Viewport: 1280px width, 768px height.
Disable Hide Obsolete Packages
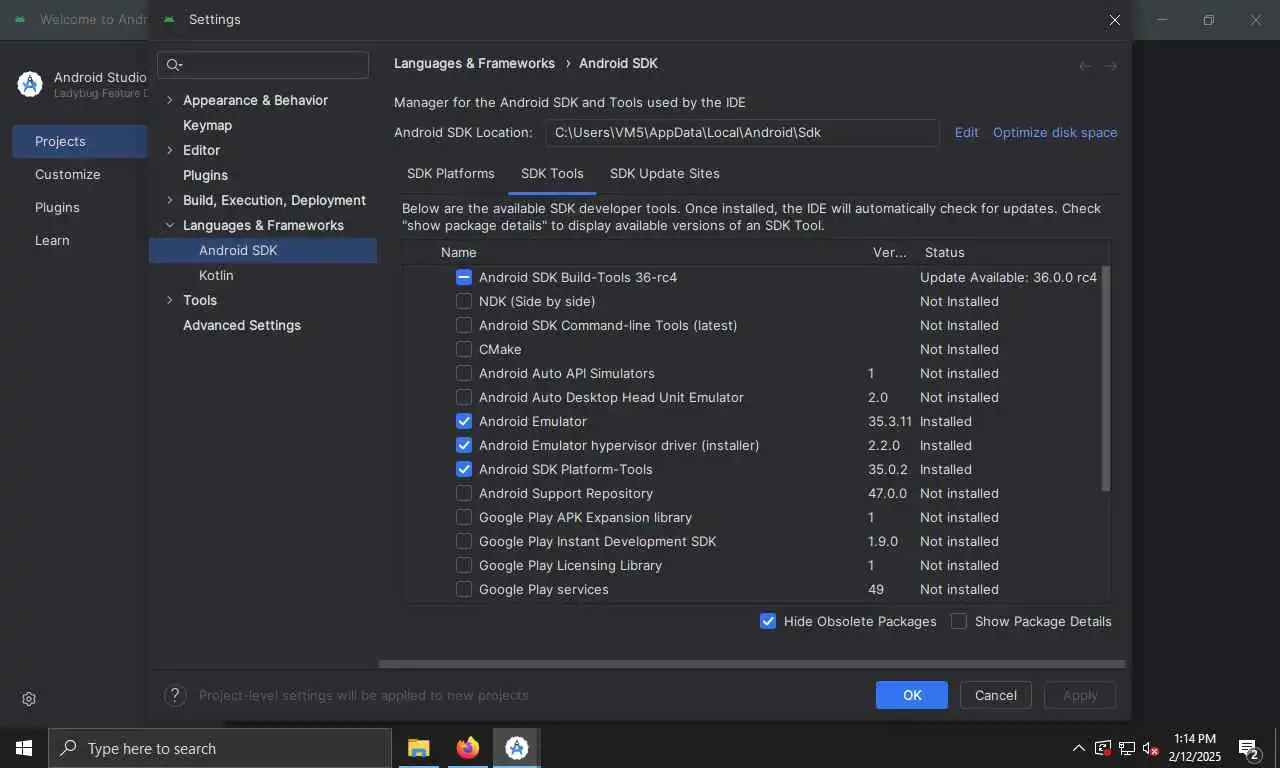click(x=768, y=621)
